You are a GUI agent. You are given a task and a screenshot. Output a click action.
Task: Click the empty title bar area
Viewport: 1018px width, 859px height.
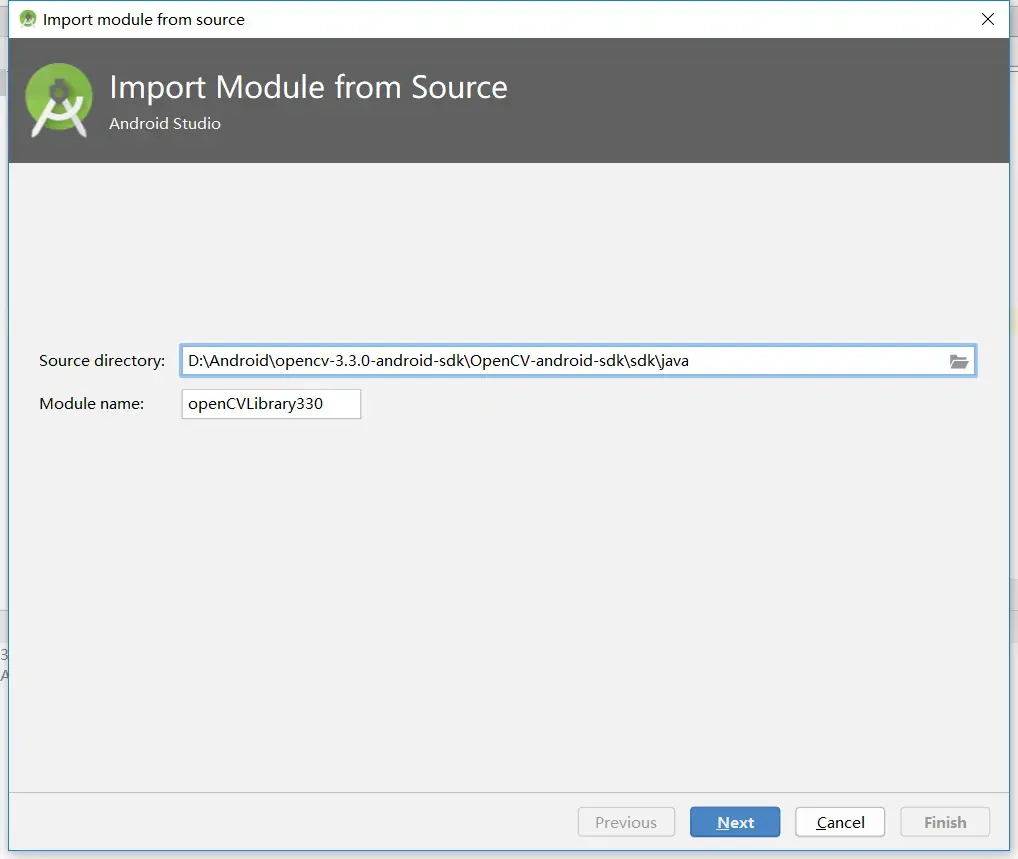(x=600, y=19)
